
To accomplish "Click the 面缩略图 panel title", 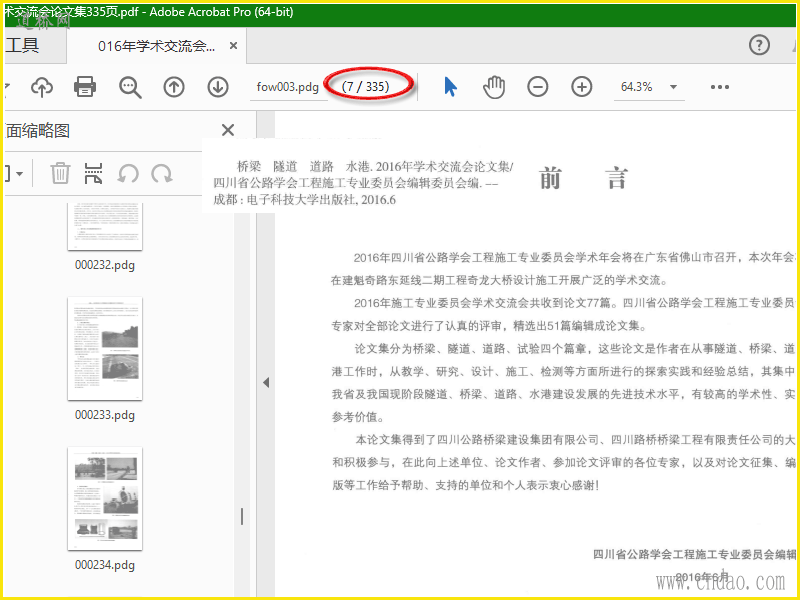I will (37, 131).
